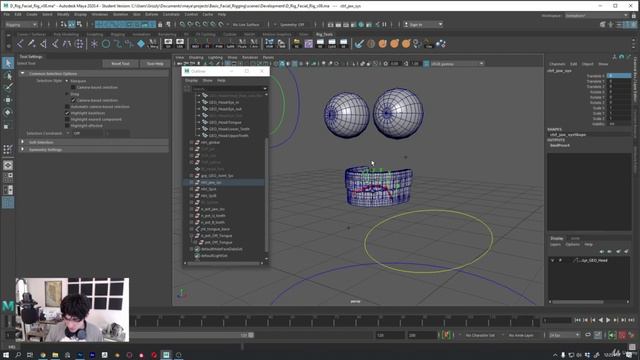Viewport: 640px width, 360px height.
Task: Click the Tool Help button
Action: (x=155, y=64)
